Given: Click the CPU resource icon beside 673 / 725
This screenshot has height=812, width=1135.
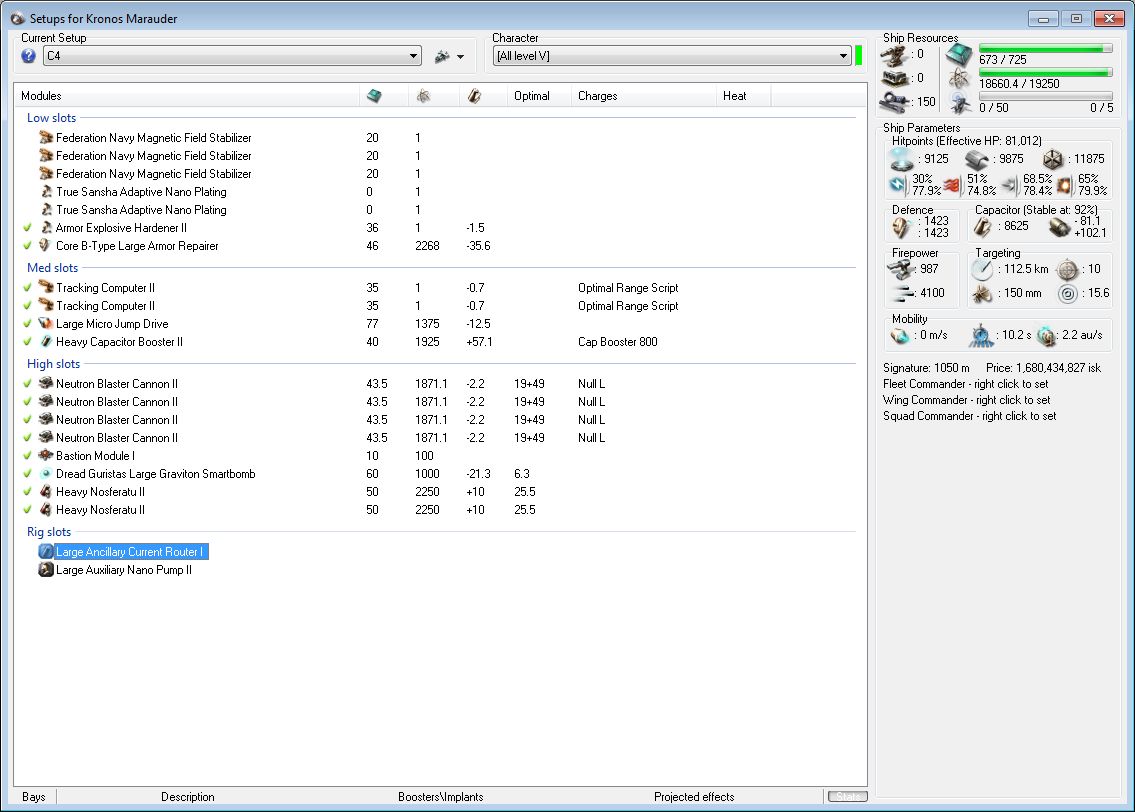Looking at the screenshot, I should [x=959, y=54].
